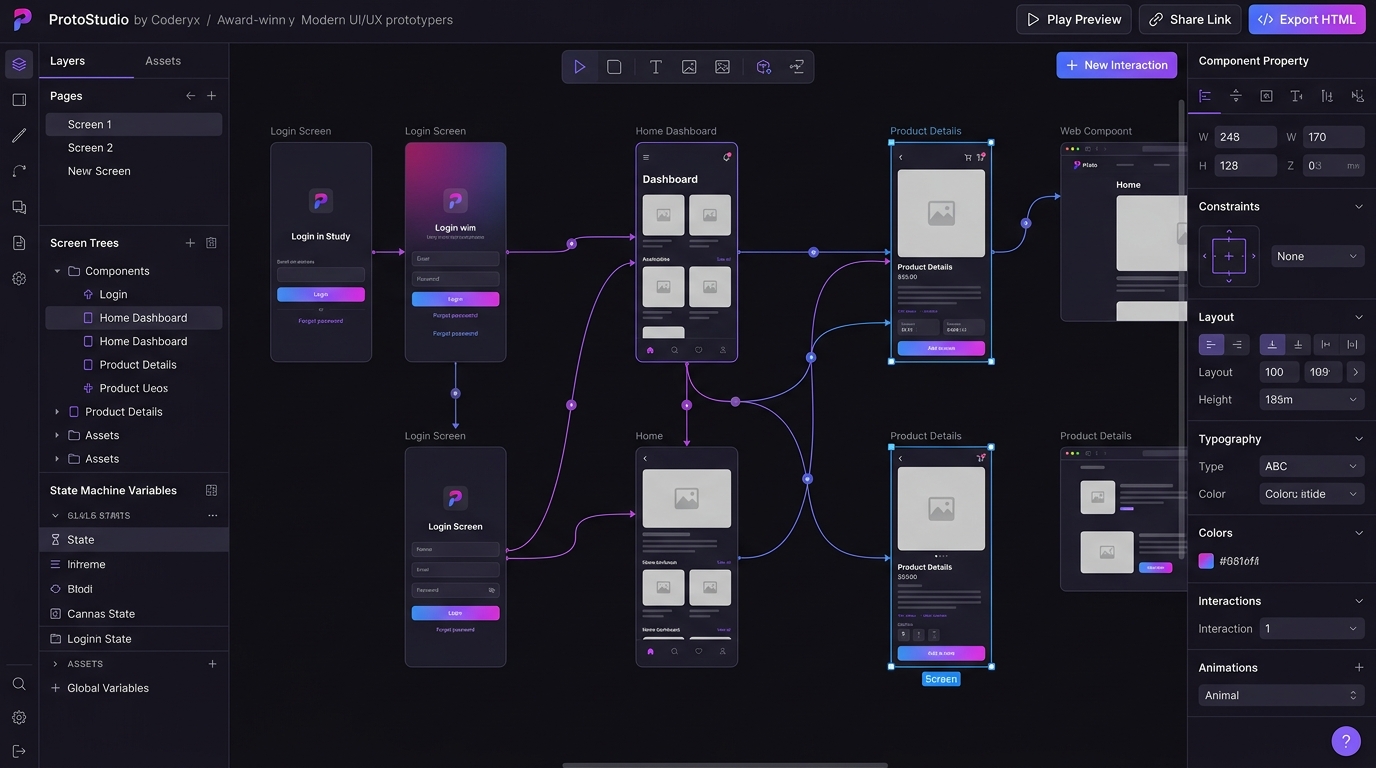Toggle right text alignment in Layout section
This screenshot has height=768, width=1376.
[1238, 345]
